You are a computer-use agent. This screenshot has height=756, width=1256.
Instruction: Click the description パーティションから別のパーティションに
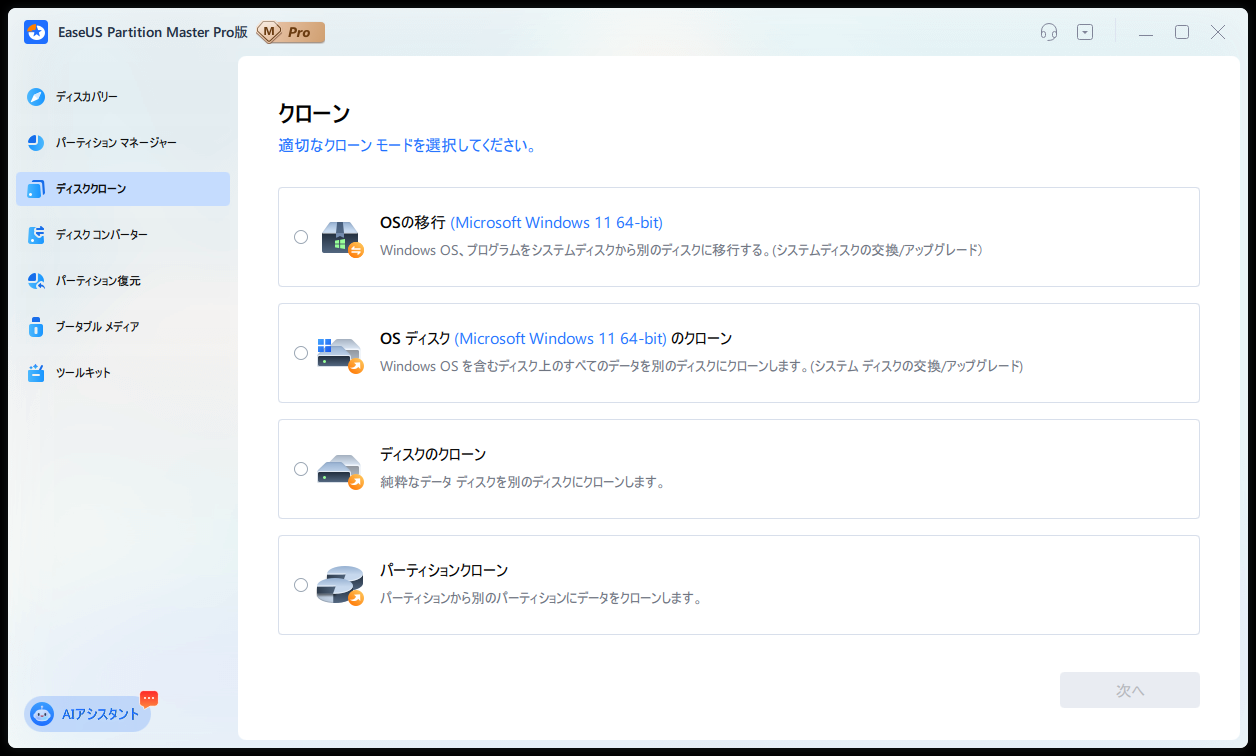[x=541, y=598]
